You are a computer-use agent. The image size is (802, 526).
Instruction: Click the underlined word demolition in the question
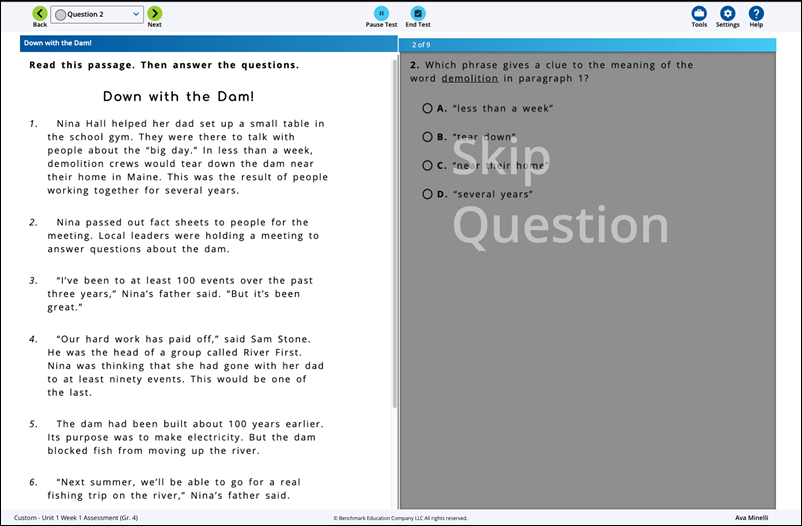[x=470, y=78]
